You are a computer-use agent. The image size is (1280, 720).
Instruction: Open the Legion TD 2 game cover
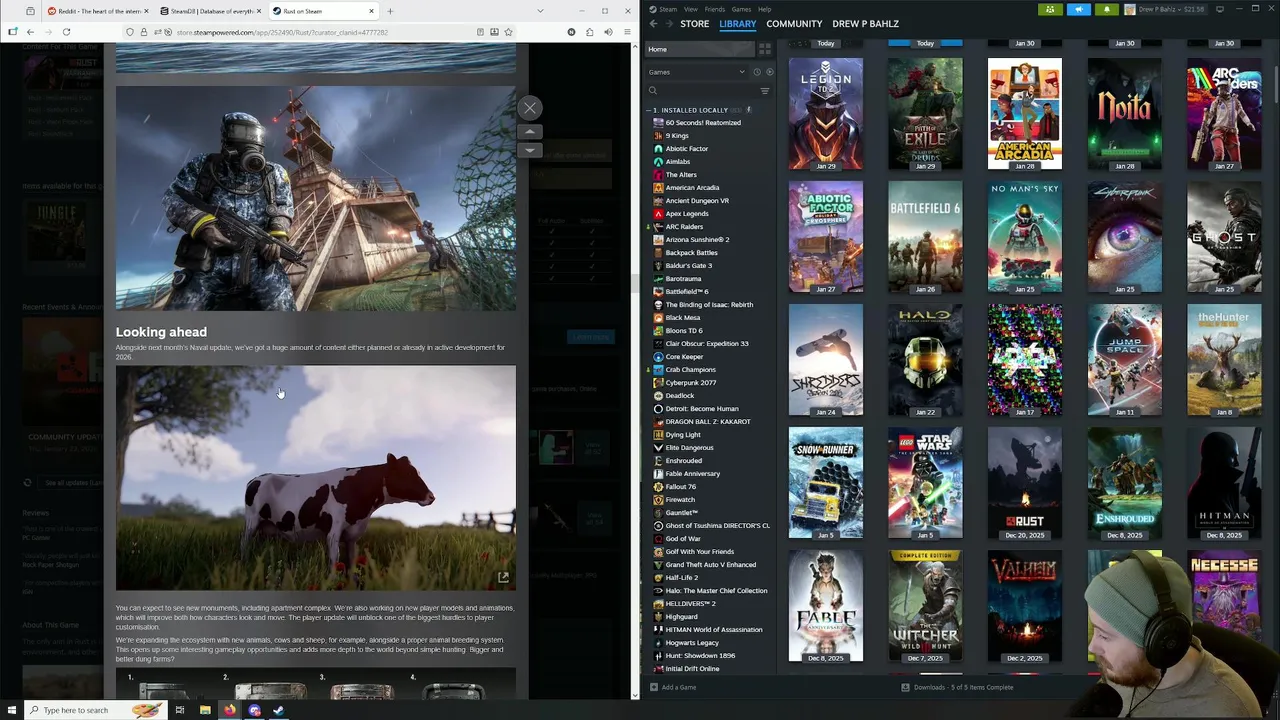pyautogui.click(x=825, y=113)
